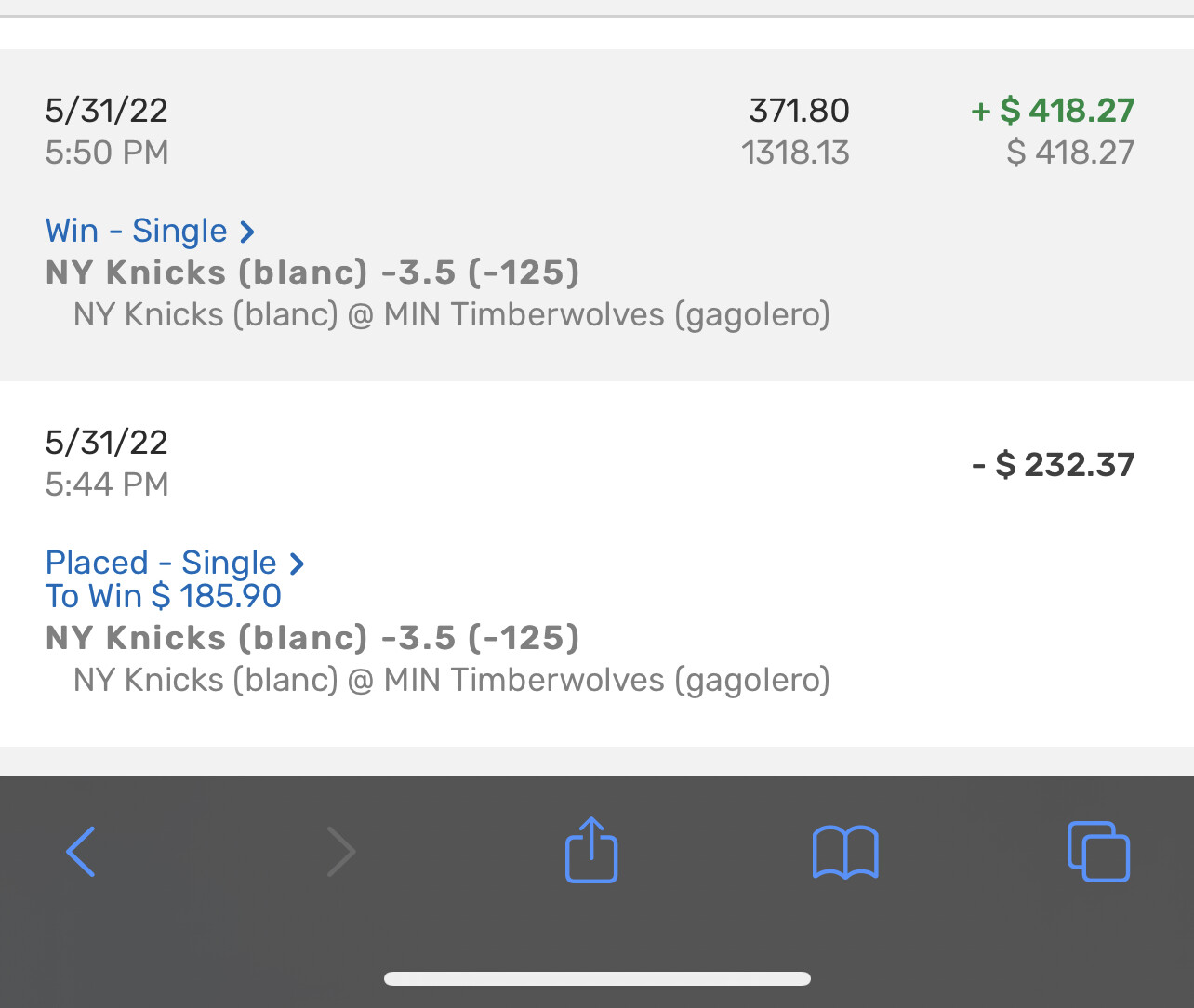1194x1008 pixels.
Task: Tap the green + $ 418.27 amount
Action: click(x=1053, y=111)
